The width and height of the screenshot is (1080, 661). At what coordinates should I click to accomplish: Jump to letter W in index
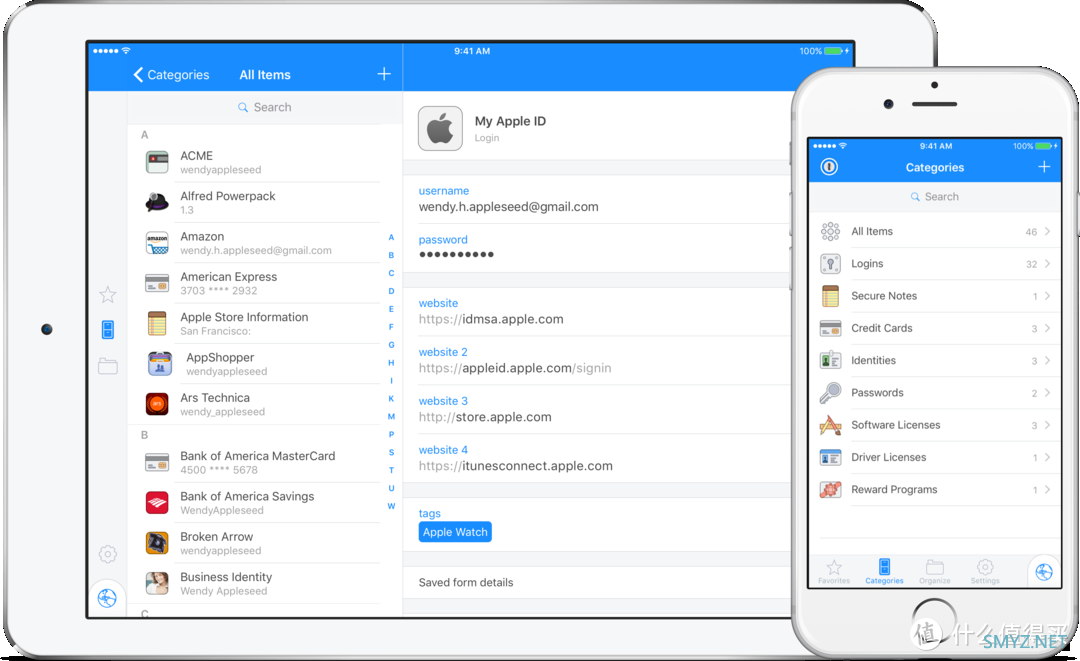[x=391, y=506]
